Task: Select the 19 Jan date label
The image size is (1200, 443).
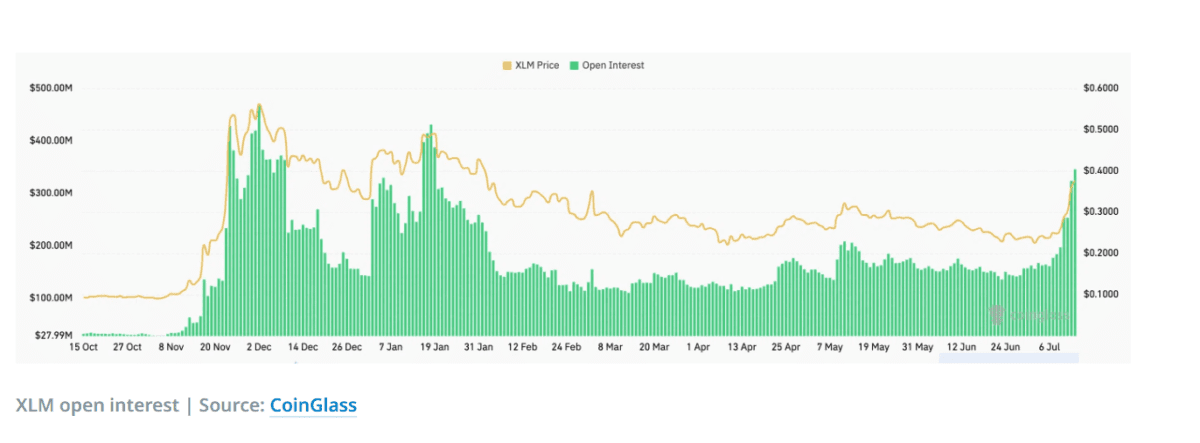Action: [x=434, y=347]
